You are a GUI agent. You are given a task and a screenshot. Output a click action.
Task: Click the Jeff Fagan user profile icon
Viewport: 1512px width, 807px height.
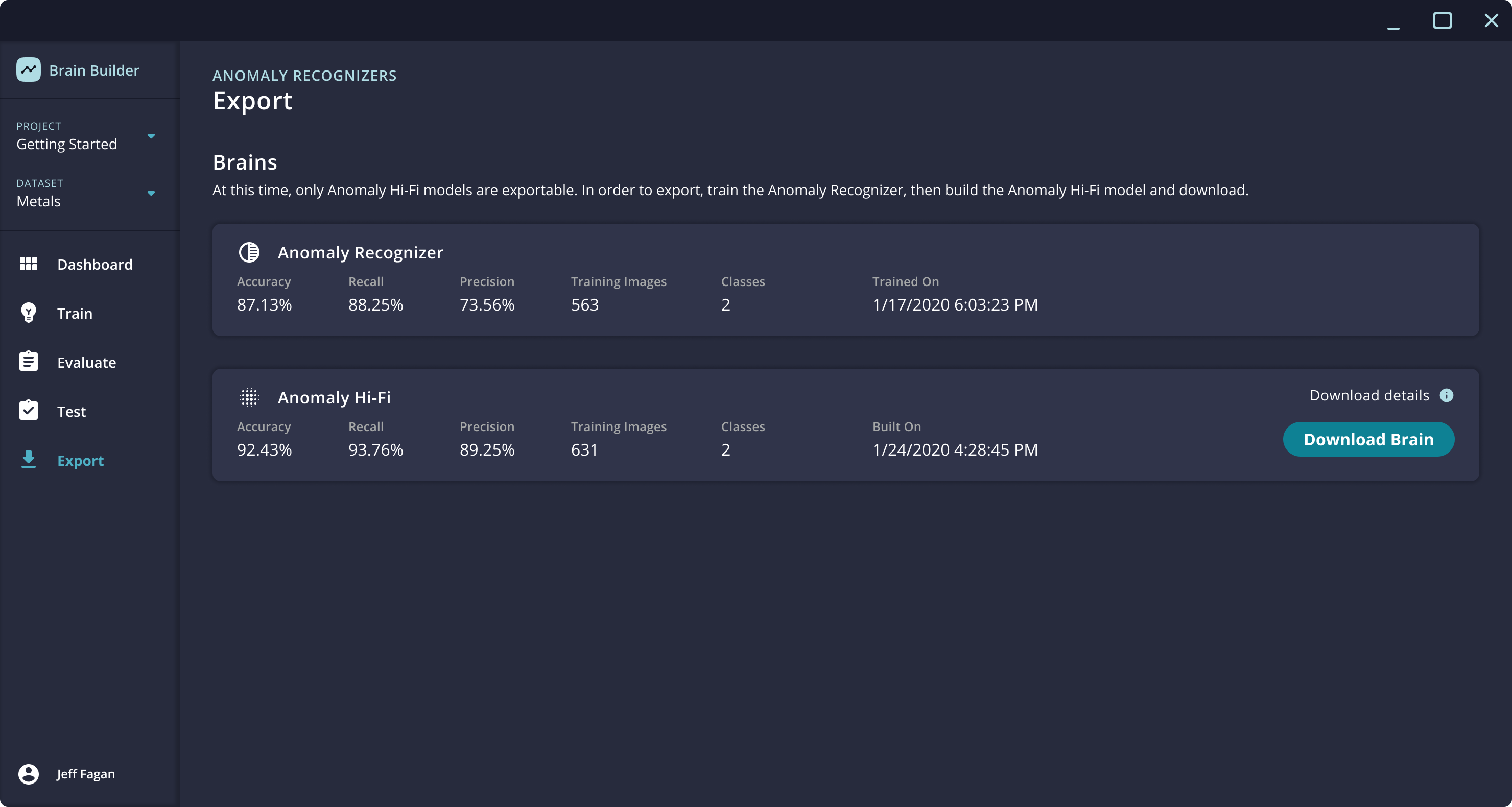29,774
